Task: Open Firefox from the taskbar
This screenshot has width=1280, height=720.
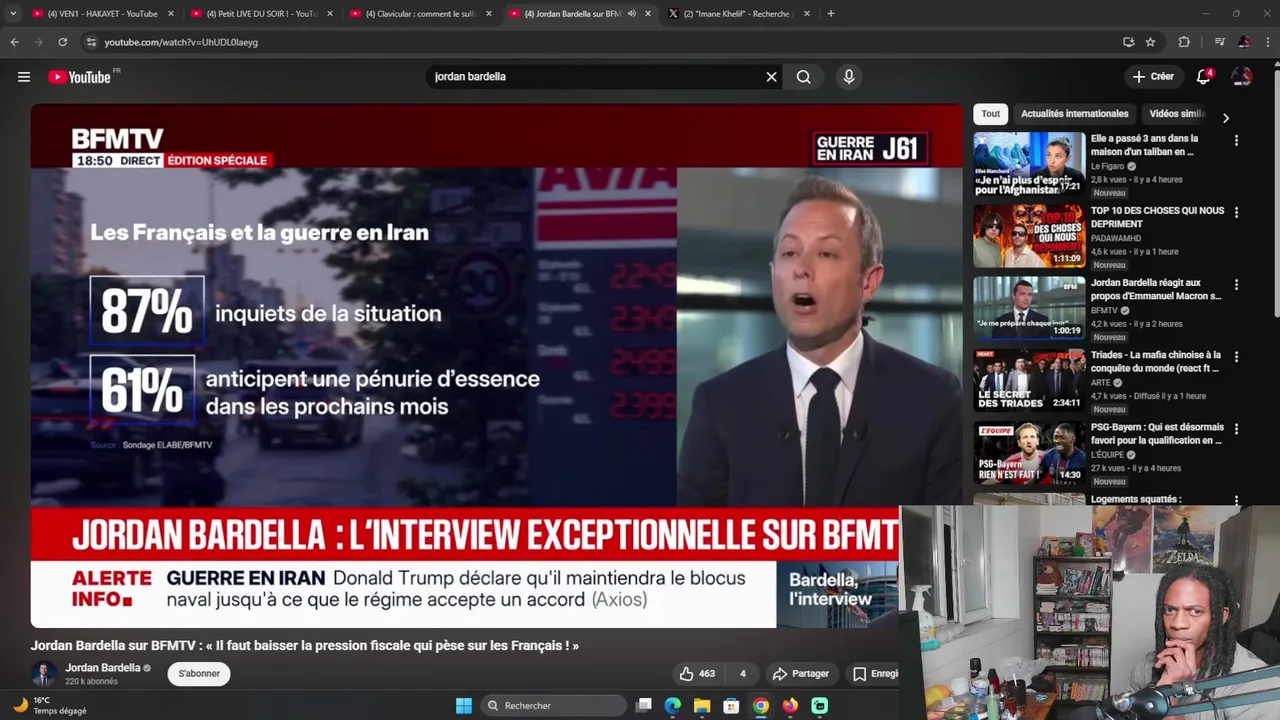Action: 790,706
